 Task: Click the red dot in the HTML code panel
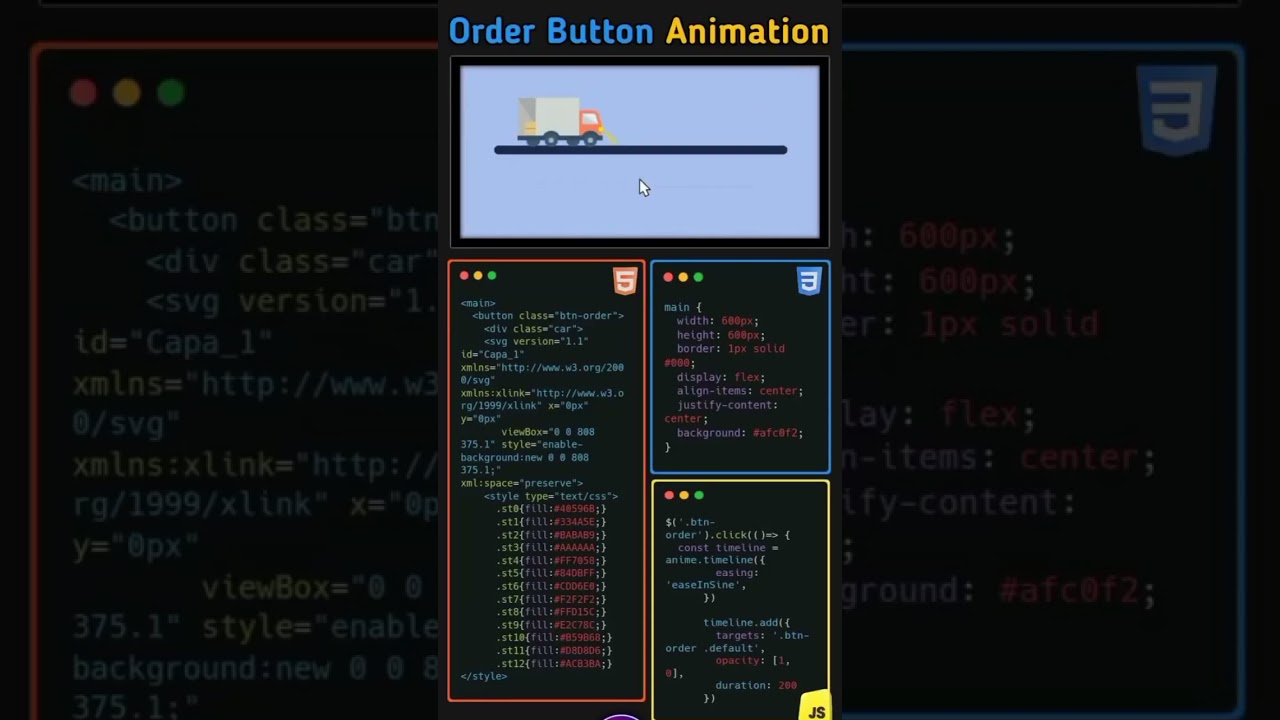coord(464,276)
